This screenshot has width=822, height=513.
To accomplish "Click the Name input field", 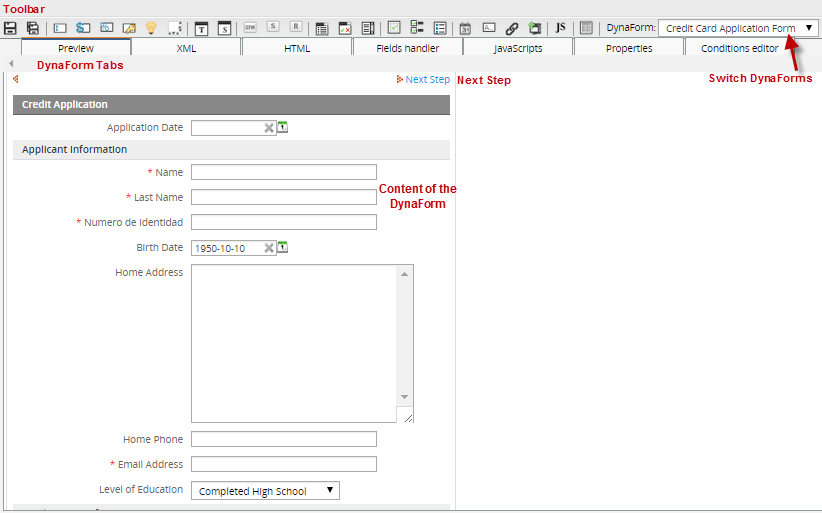I will [x=283, y=172].
